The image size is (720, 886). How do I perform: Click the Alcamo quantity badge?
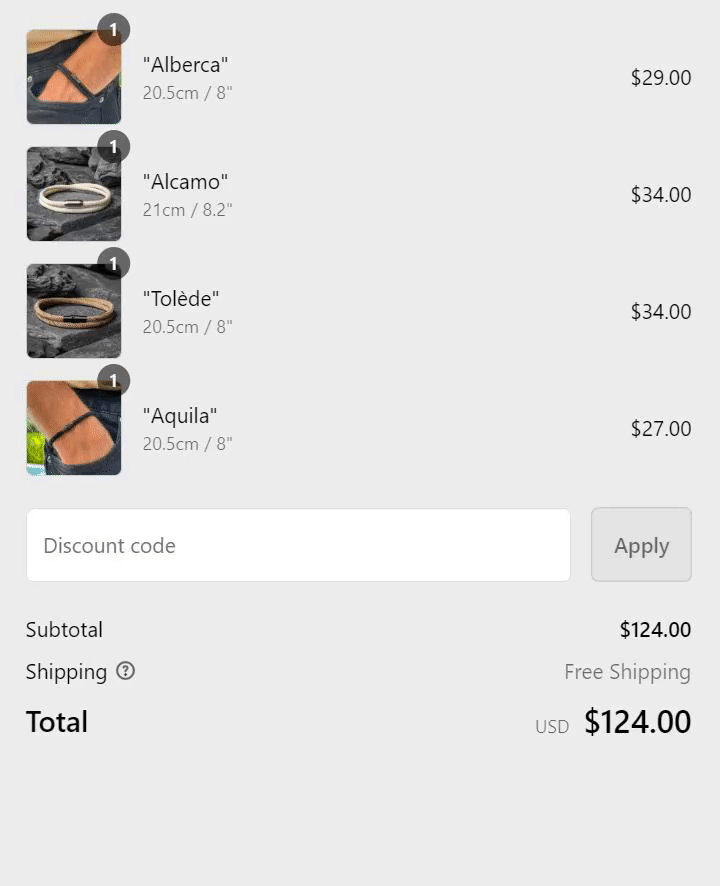pyautogui.click(x=114, y=147)
